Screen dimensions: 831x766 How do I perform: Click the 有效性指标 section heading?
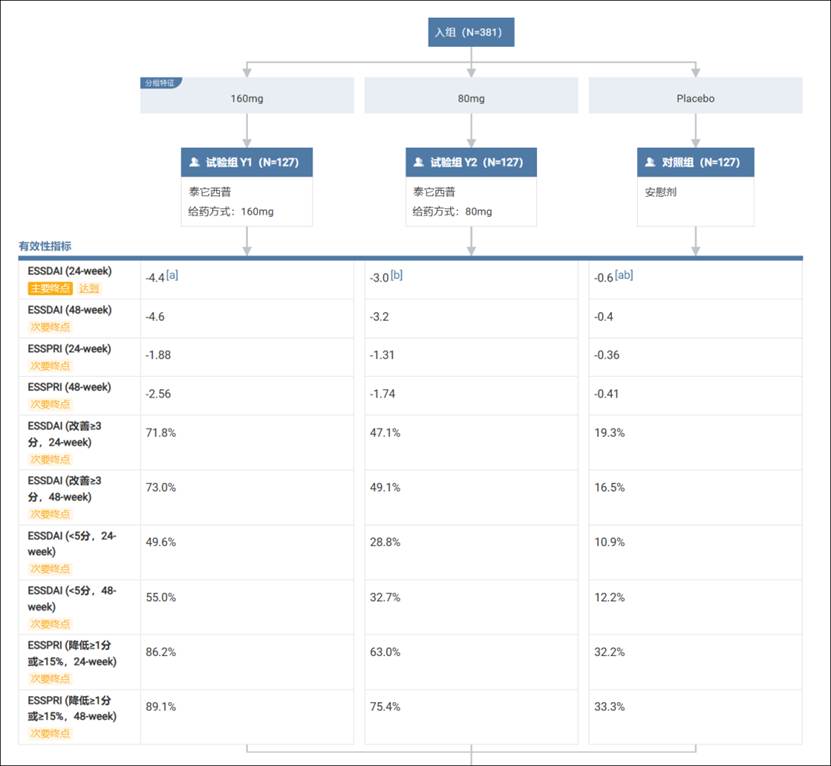(45, 246)
